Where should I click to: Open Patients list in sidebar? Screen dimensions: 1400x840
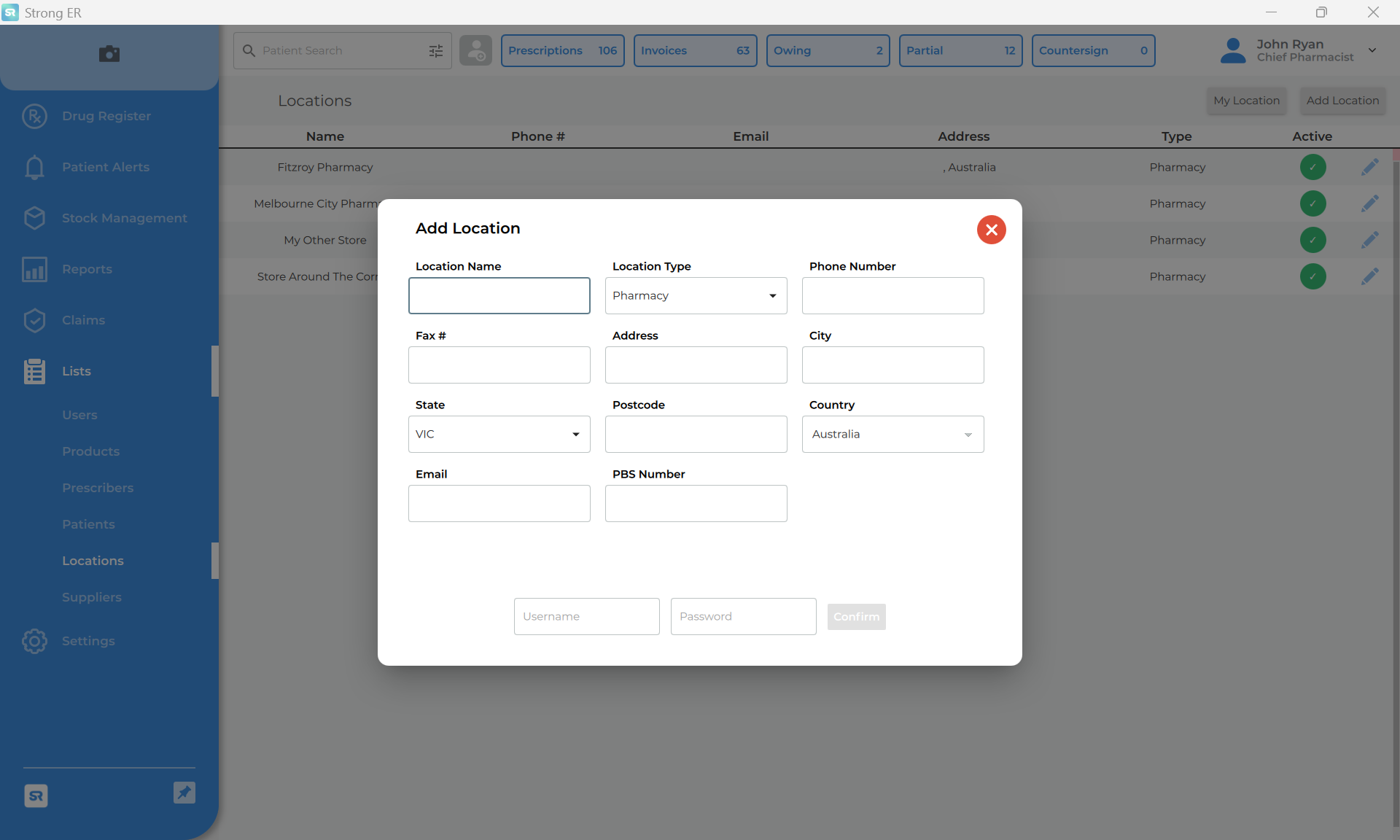tap(88, 524)
